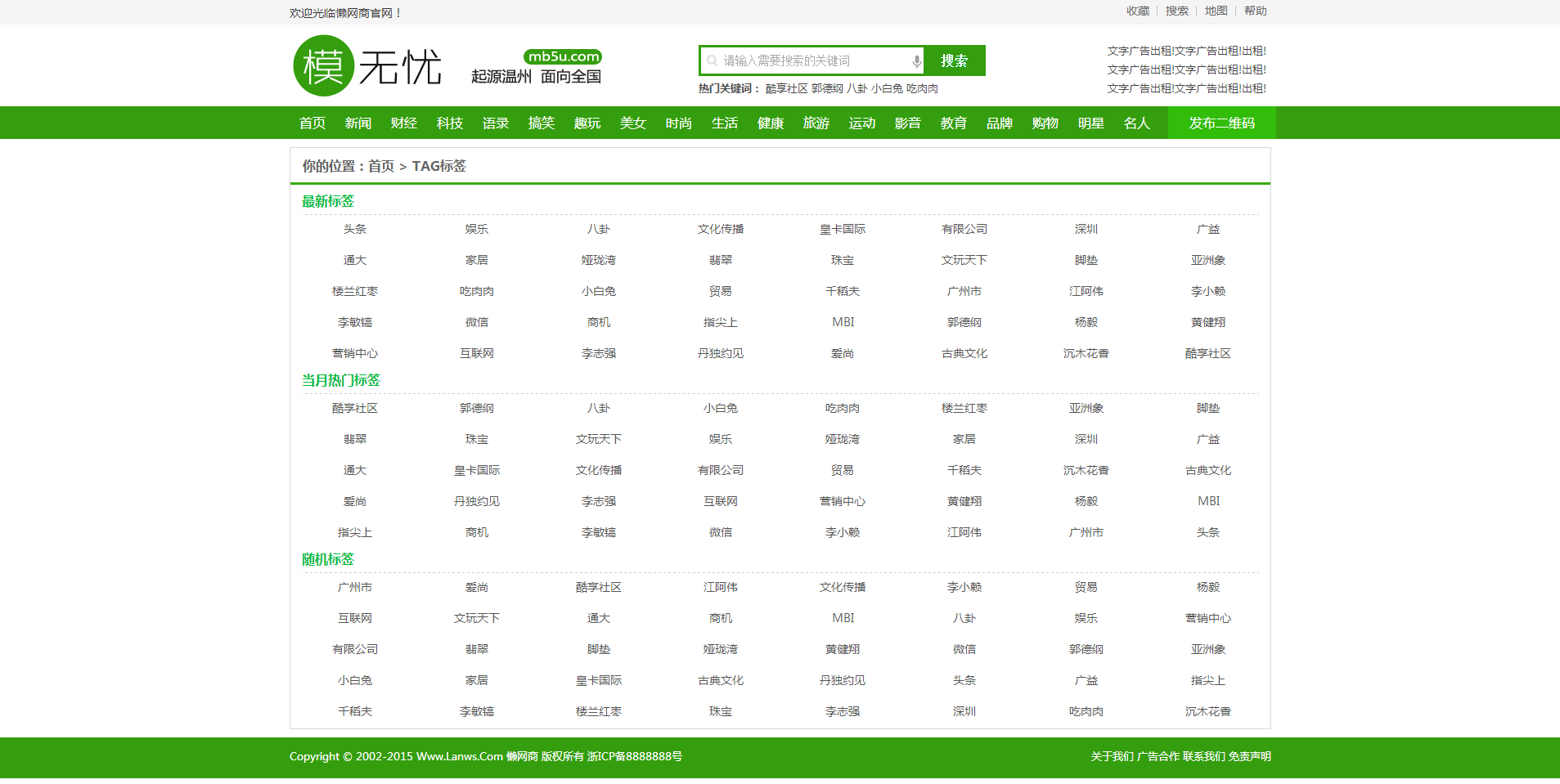Click 首页 in the breadcrumb path
This screenshot has width=1560, height=784.
click(381, 167)
